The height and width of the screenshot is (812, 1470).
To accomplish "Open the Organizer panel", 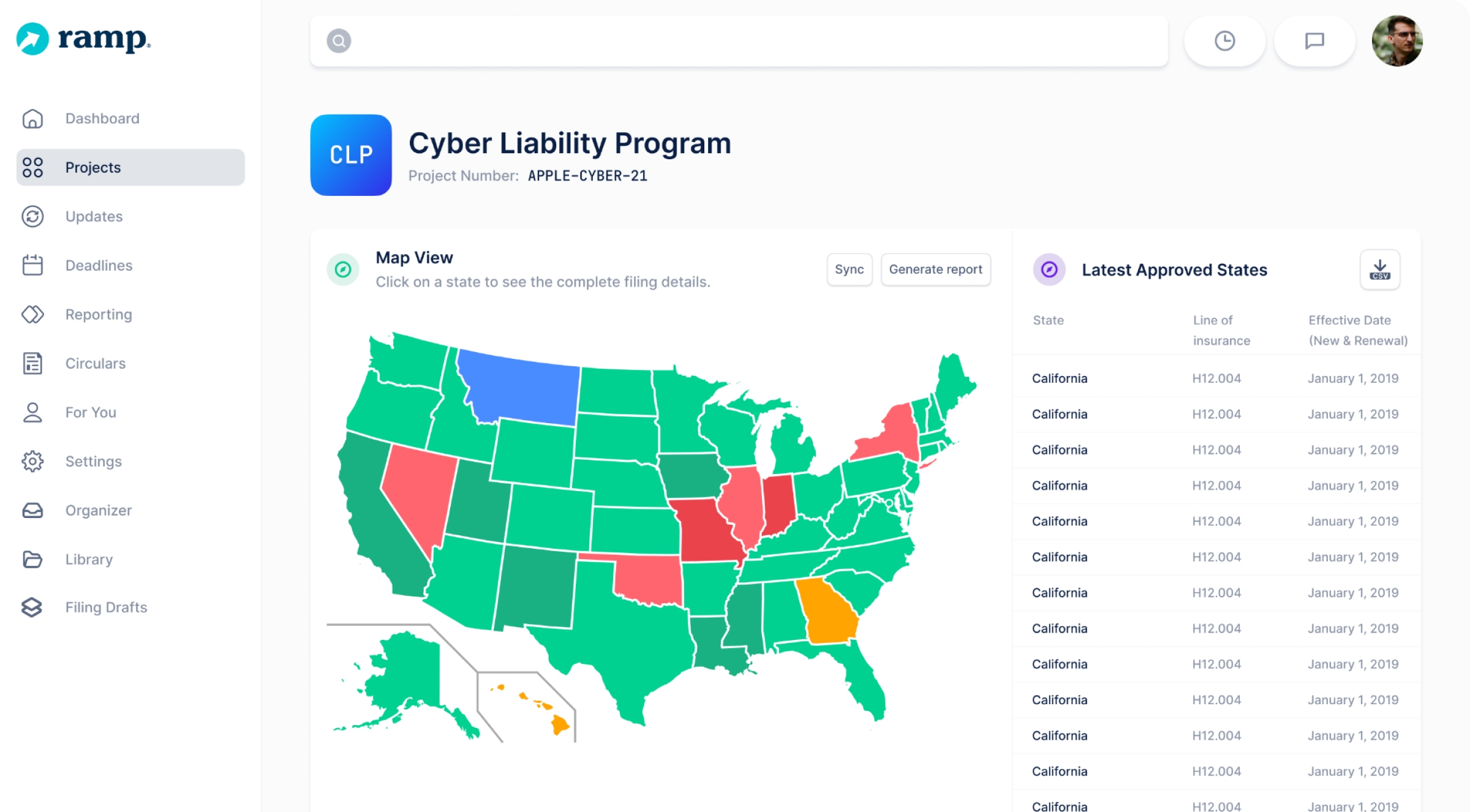I will (98, 510).
